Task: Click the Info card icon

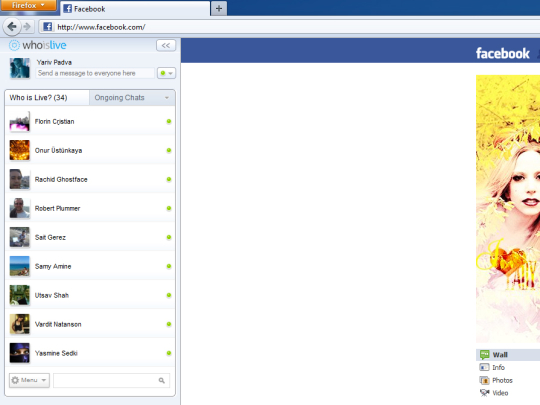Action: click(x=484, y=367)
